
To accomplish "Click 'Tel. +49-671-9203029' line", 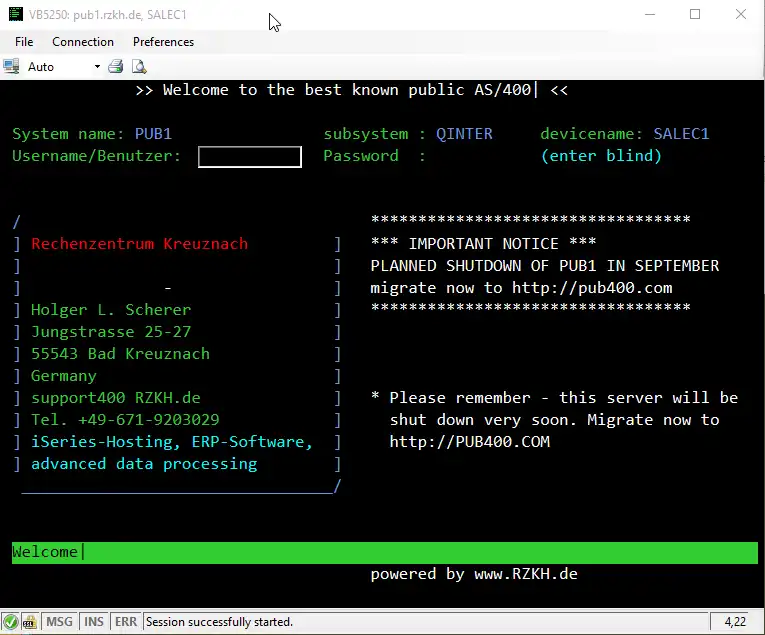I will (x=125, y=420).
